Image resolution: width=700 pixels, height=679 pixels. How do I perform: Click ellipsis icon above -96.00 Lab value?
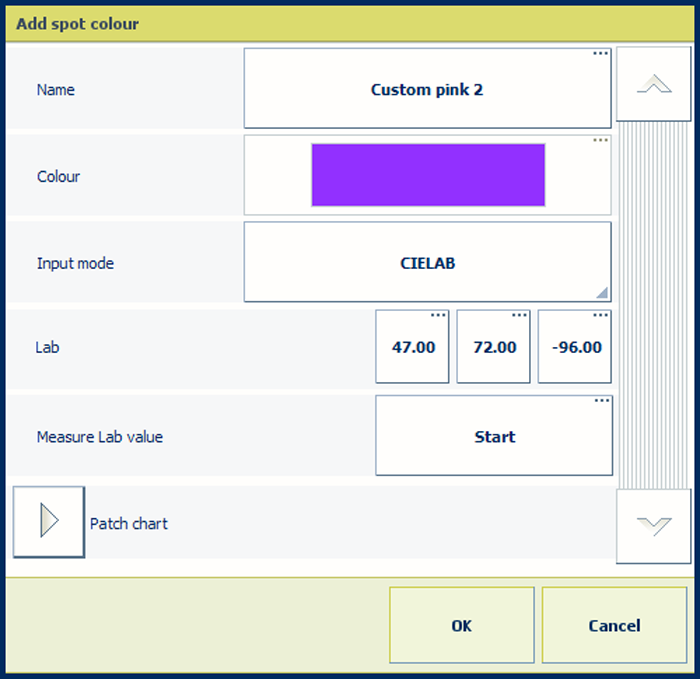click(x=600, y=316)
